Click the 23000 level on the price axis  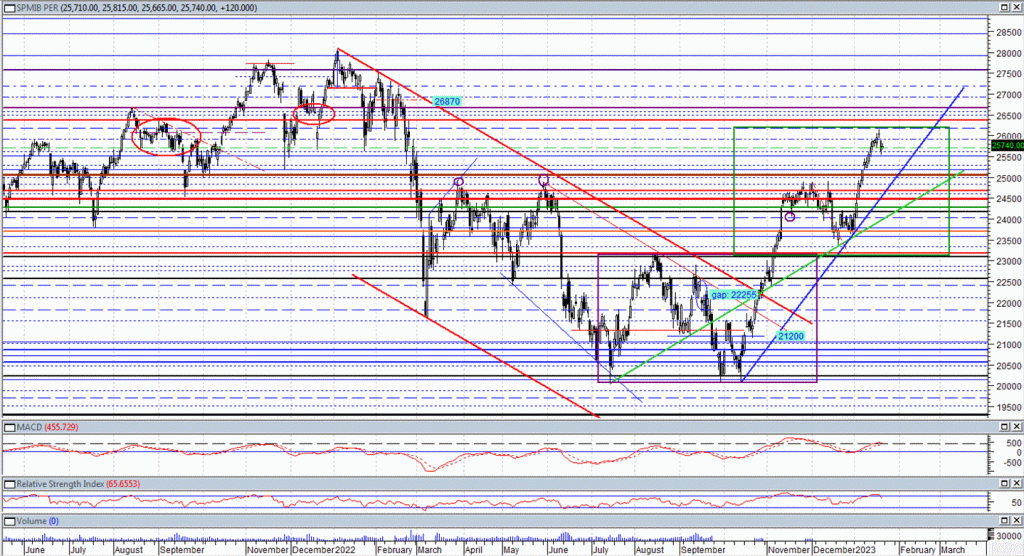(1009, 262)
